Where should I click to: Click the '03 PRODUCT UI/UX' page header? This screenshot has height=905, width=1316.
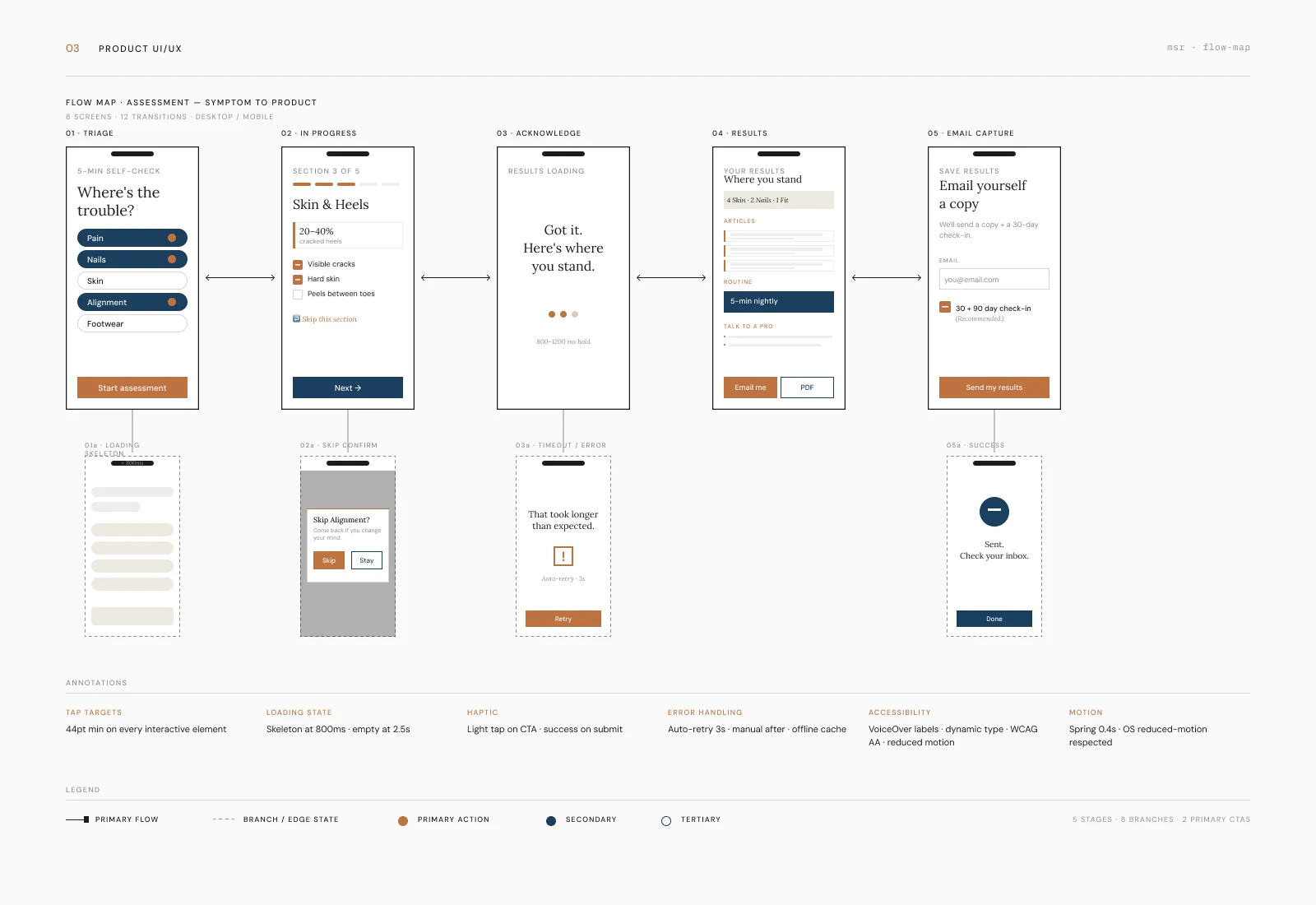pos(123,49)
